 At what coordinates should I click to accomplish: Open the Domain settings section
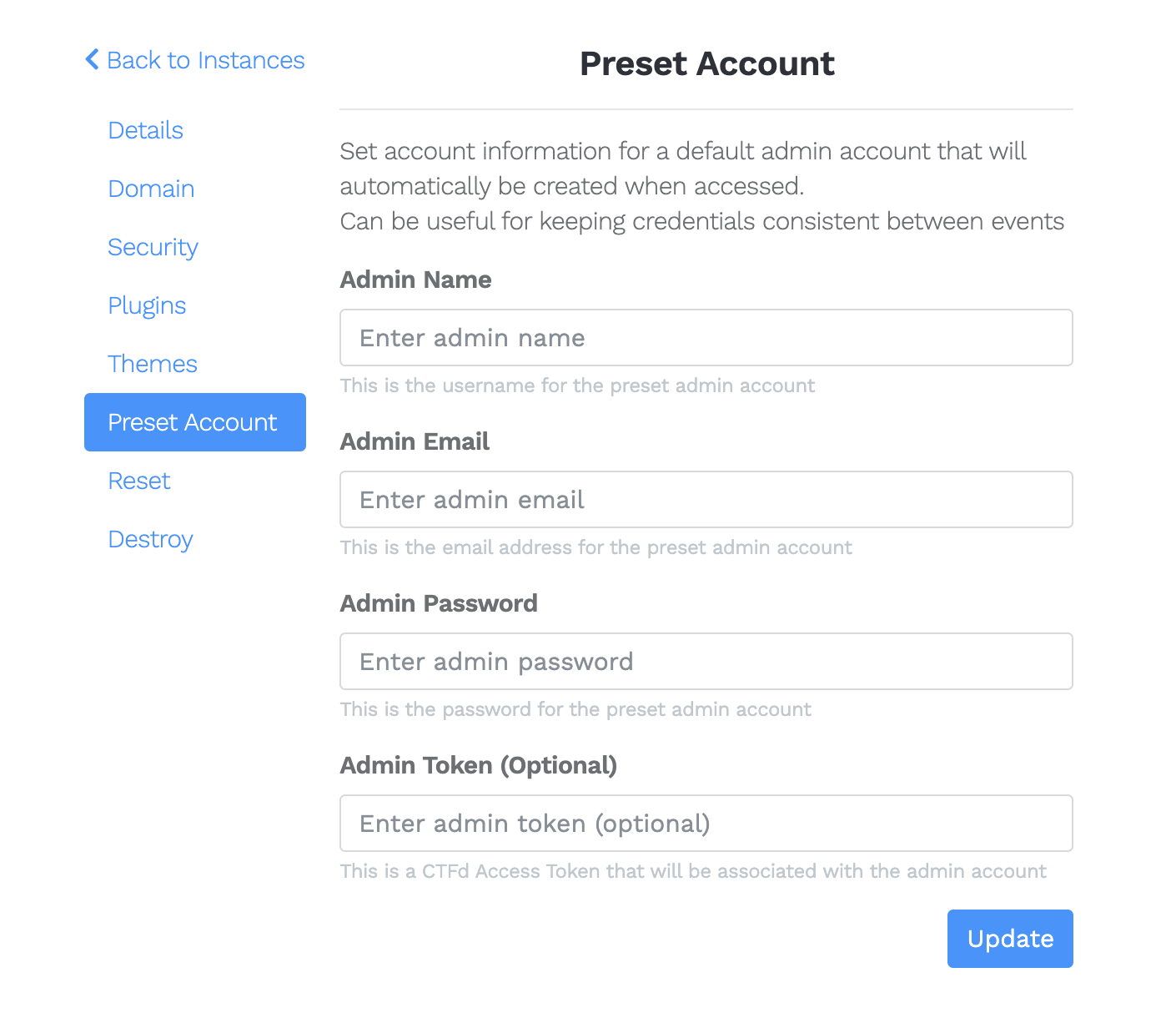tap(151, 189)
